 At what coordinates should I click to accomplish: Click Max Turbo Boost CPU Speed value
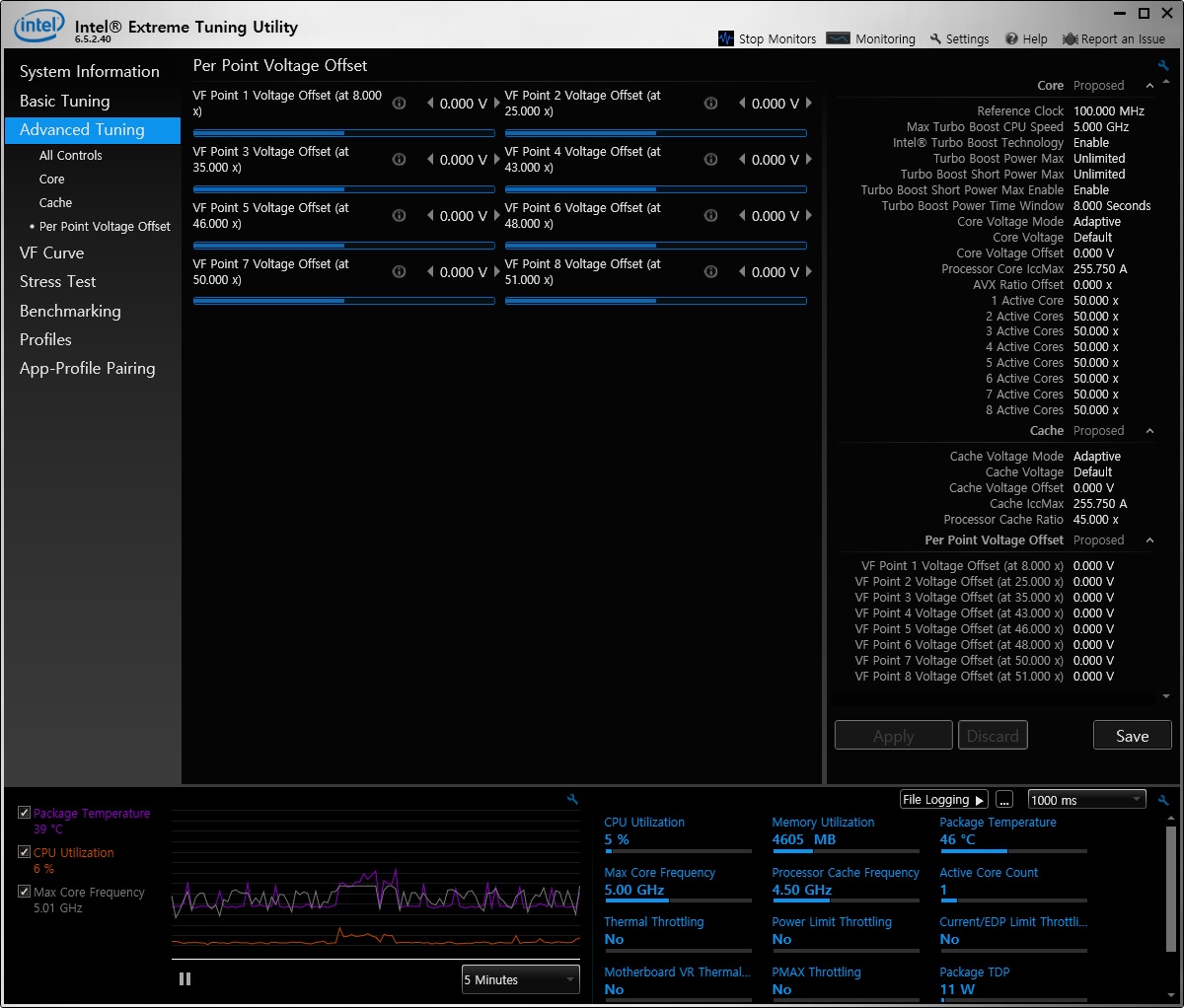pos(1101,127)
